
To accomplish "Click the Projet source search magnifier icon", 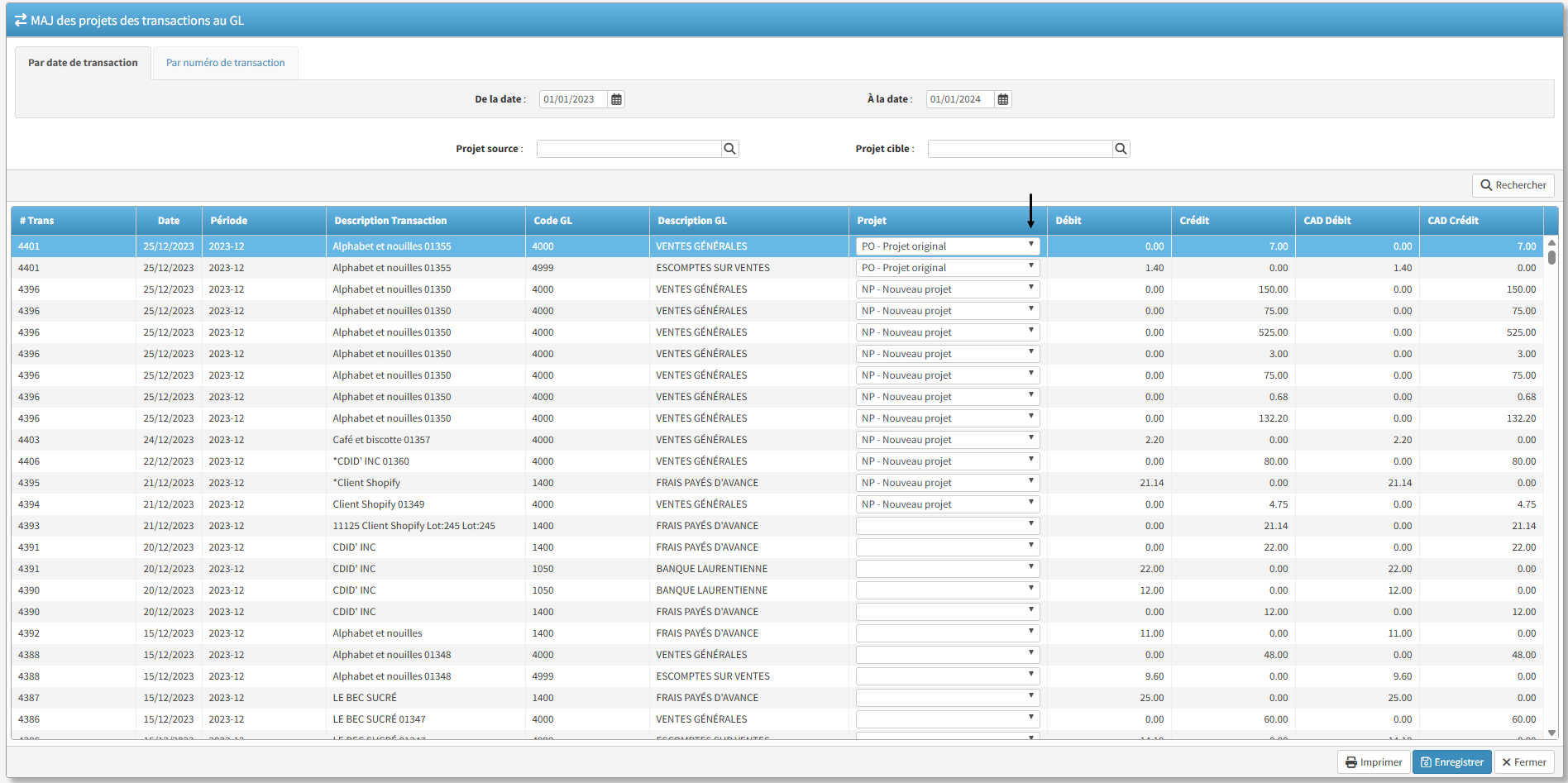I will coord(729,149).
